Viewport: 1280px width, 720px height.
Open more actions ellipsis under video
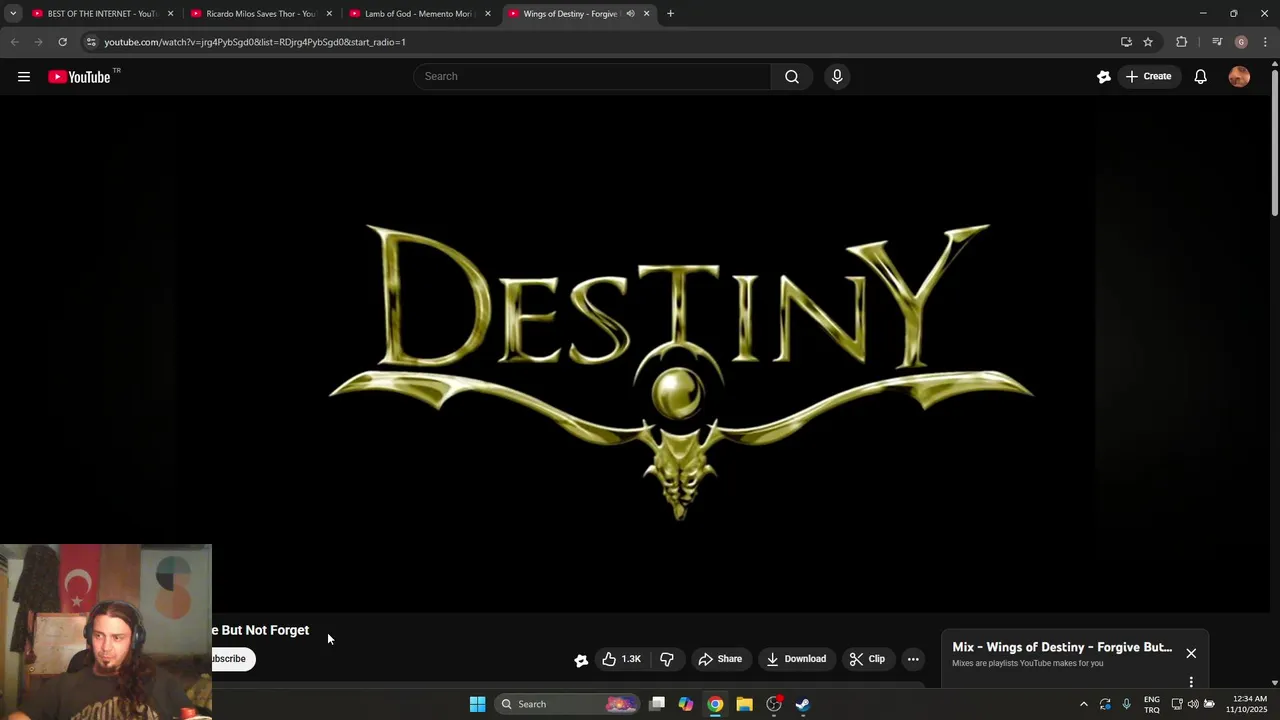click(913, 659)
